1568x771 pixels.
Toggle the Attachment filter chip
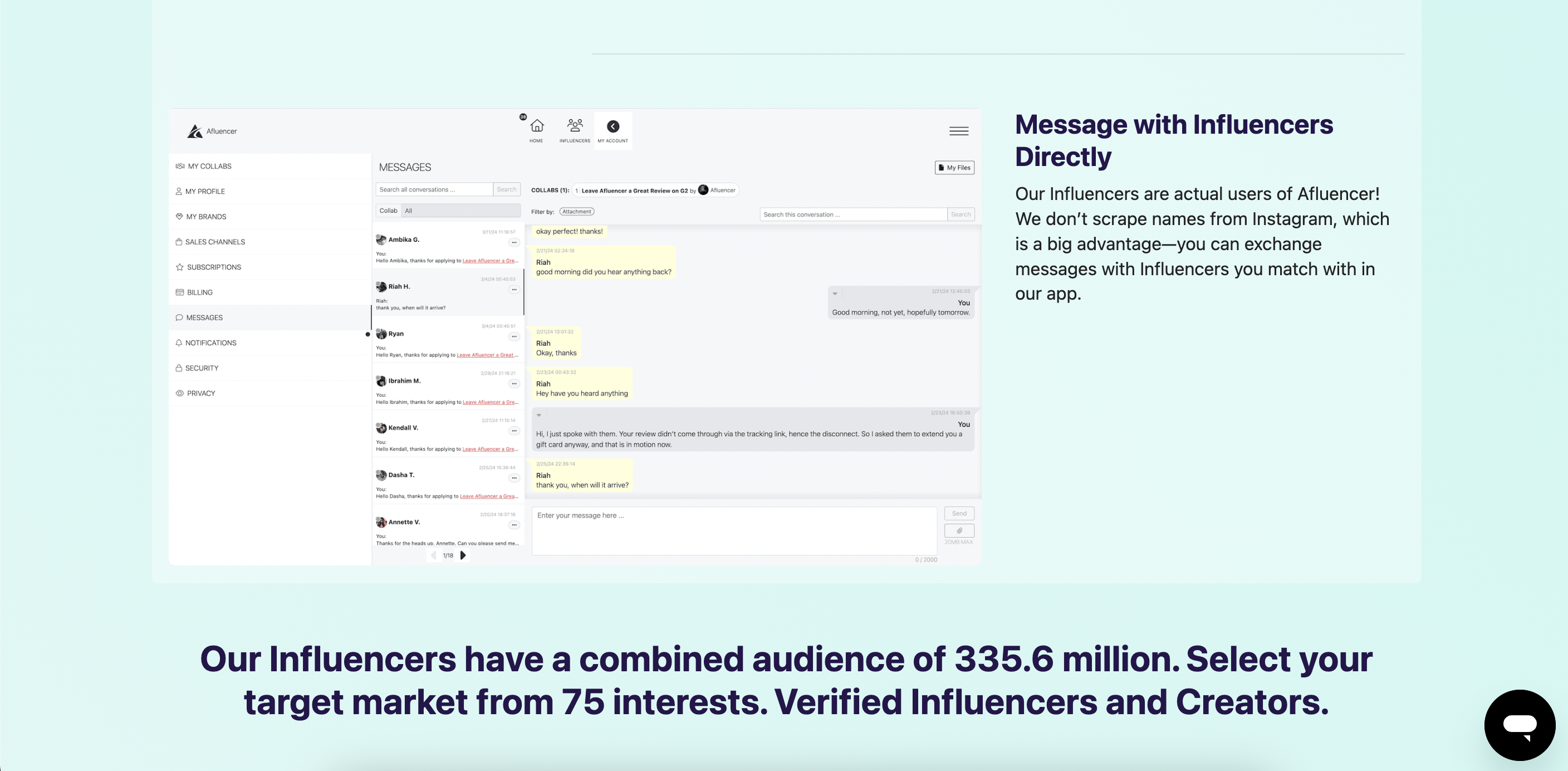point(576,211)
